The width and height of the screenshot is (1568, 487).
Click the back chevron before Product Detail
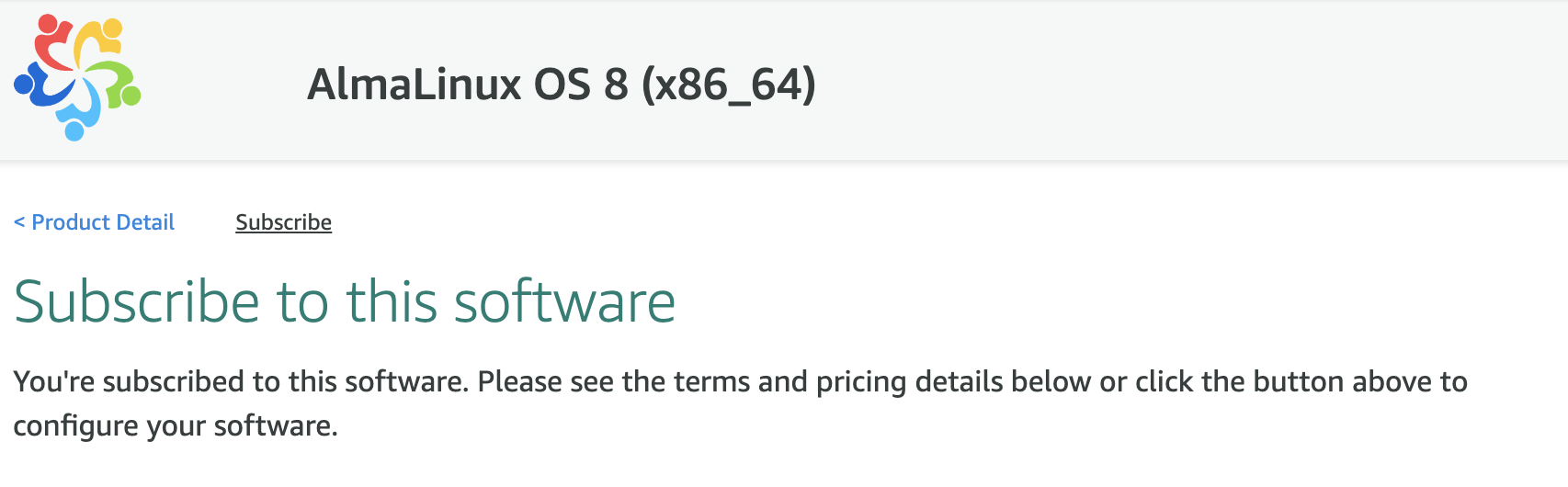coord(19,222)
